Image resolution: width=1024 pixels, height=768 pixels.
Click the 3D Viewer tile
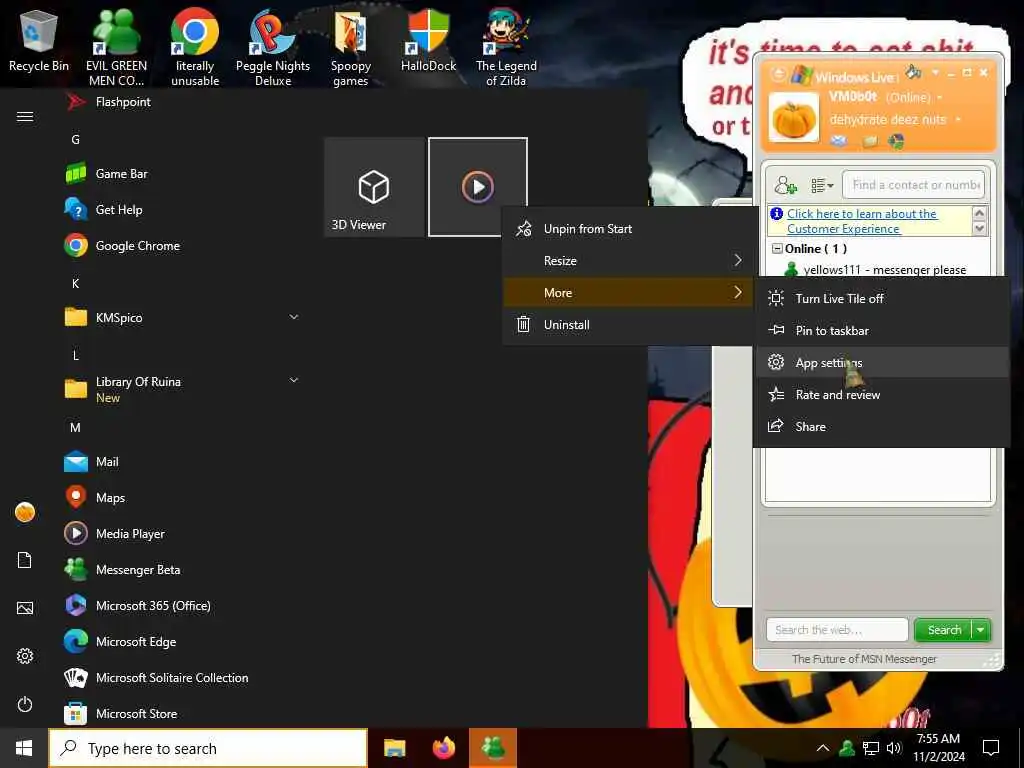point(374,187)
